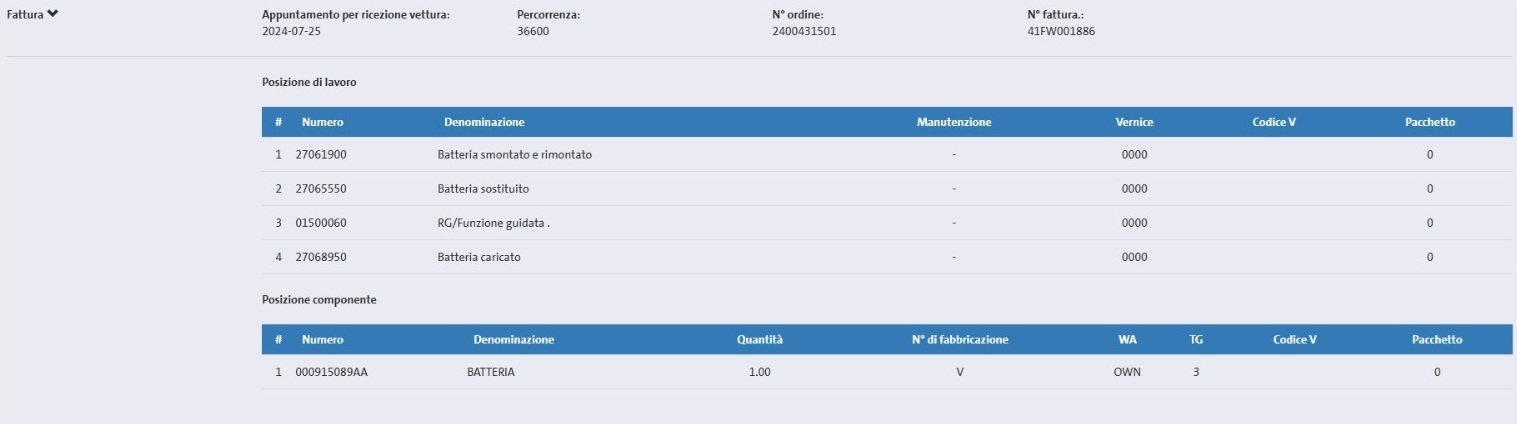Image resolution: width=1517 pixels, height=424 pixels.
Task: Click the Numero column header in work positions
Action: tap(322, 122)
